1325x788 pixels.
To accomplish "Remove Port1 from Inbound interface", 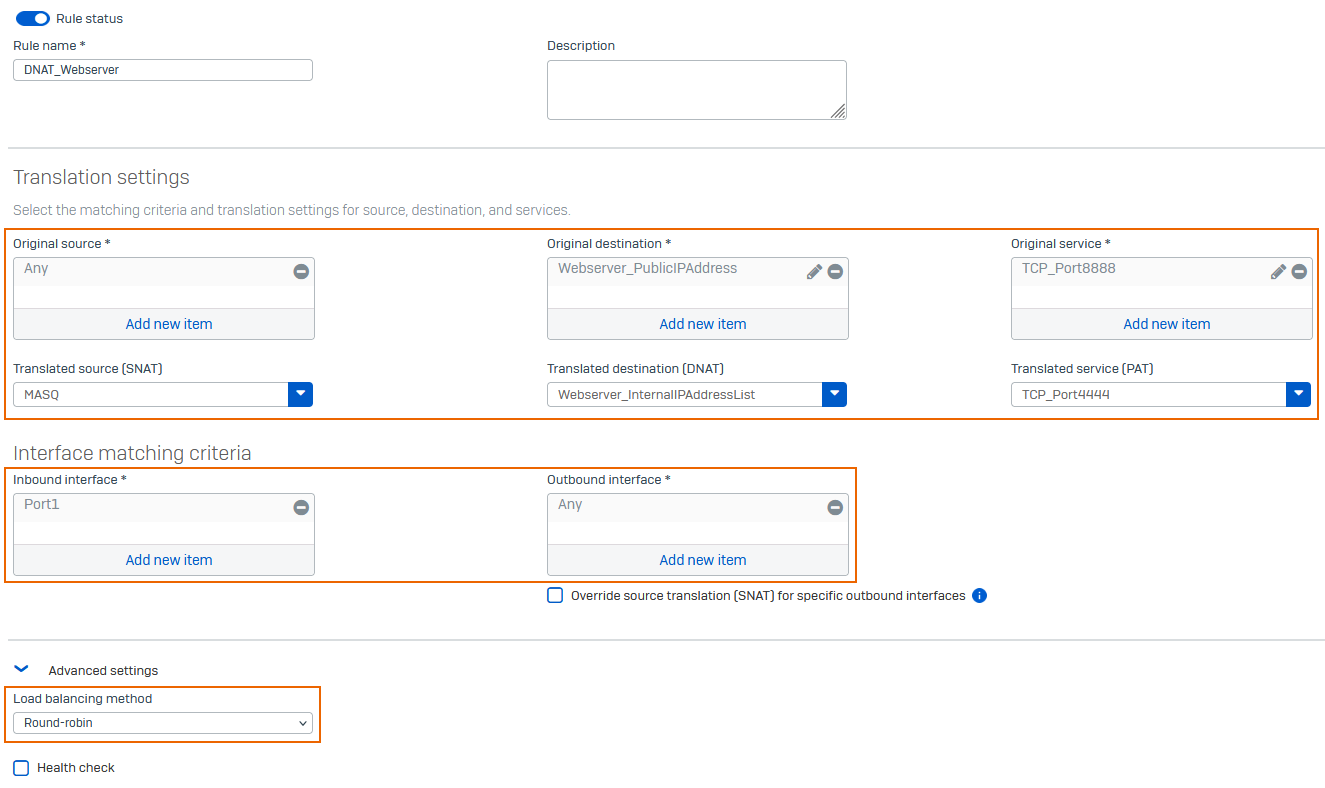I will pyautogui.click(x=300, y=507).
